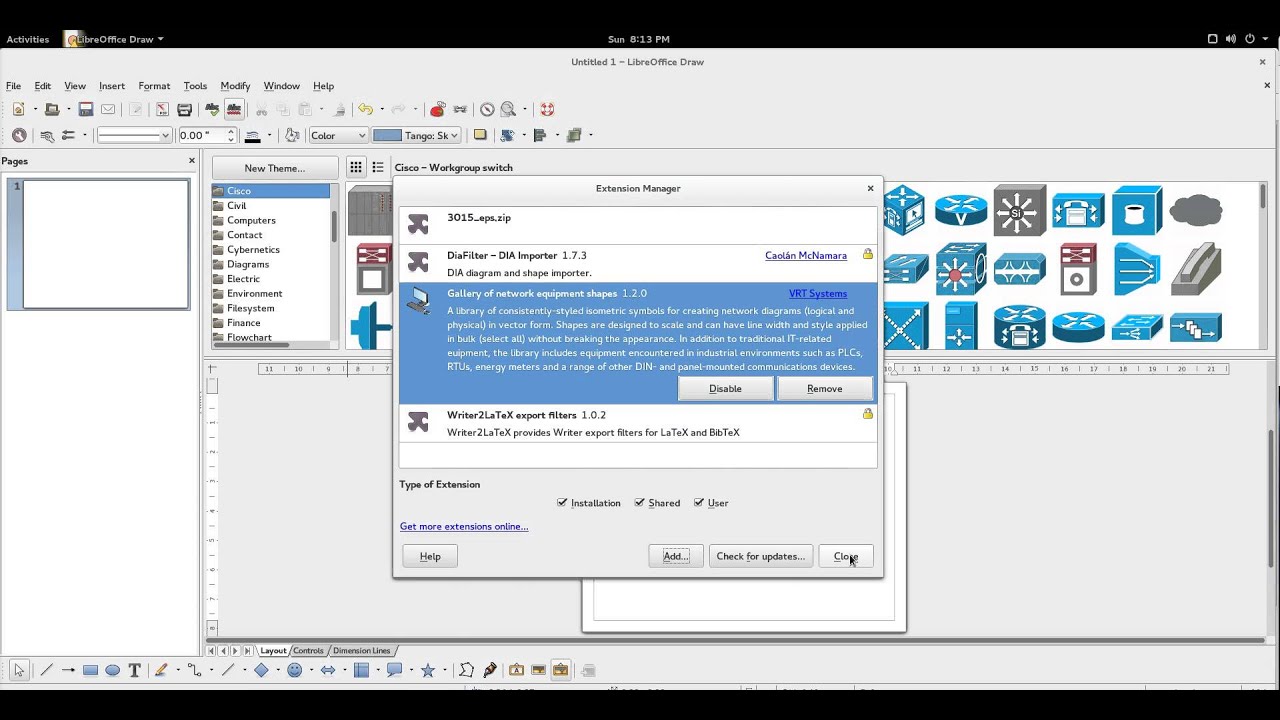
Task: Select the Line tool
Action: [x=46, y=670]
